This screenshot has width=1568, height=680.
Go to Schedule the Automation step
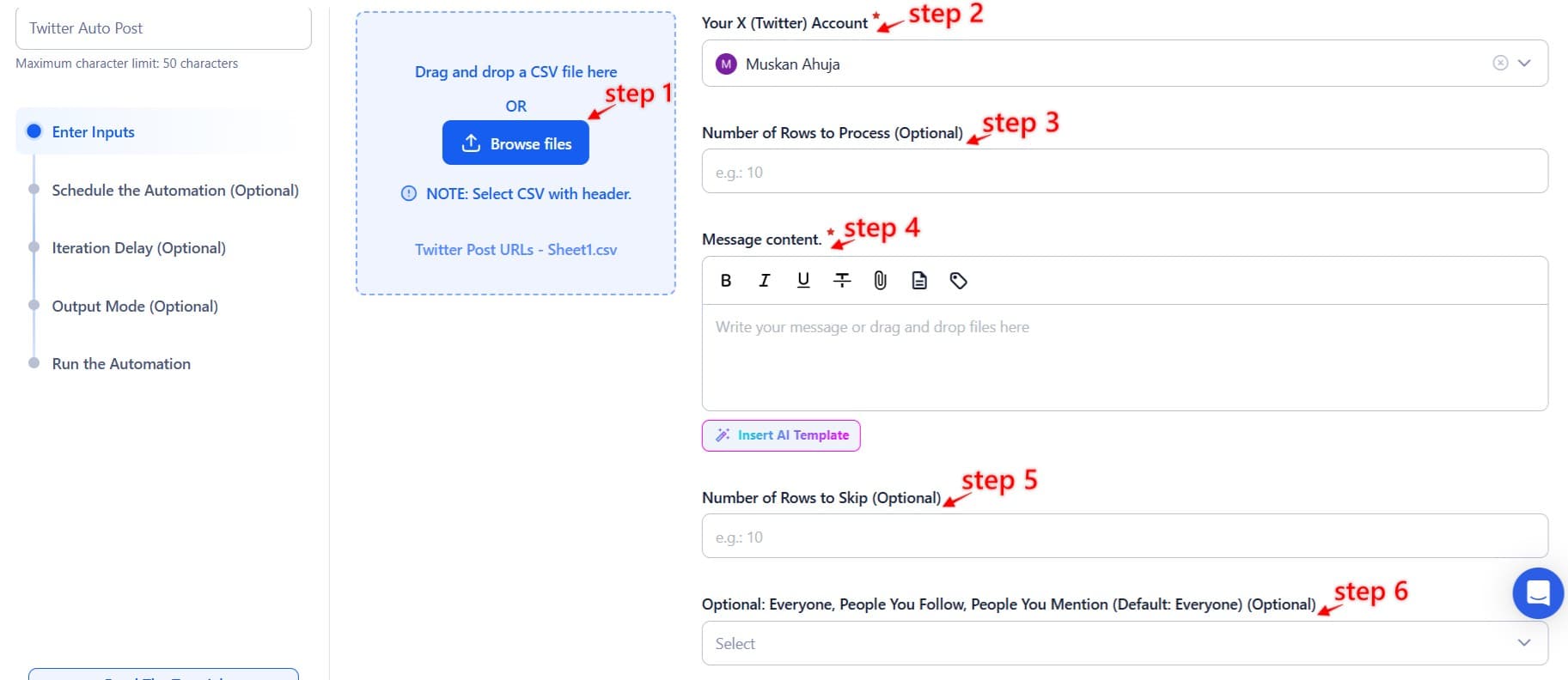tap(175, 190)
